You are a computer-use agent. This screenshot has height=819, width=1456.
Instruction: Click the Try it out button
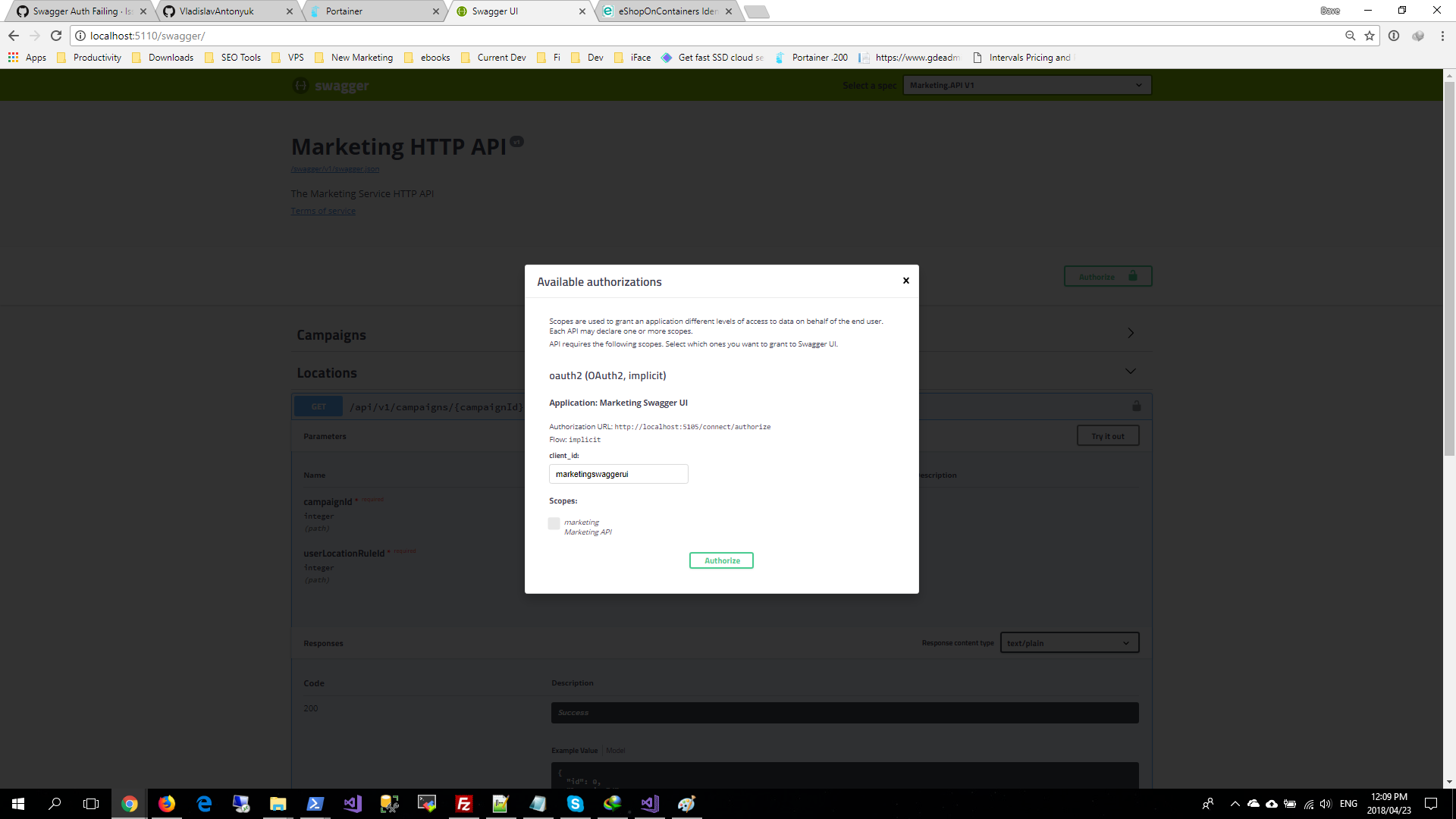pos(1108,436)
